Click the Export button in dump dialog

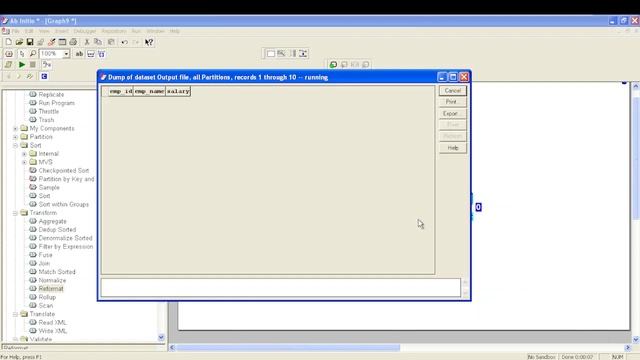[453, 113]
